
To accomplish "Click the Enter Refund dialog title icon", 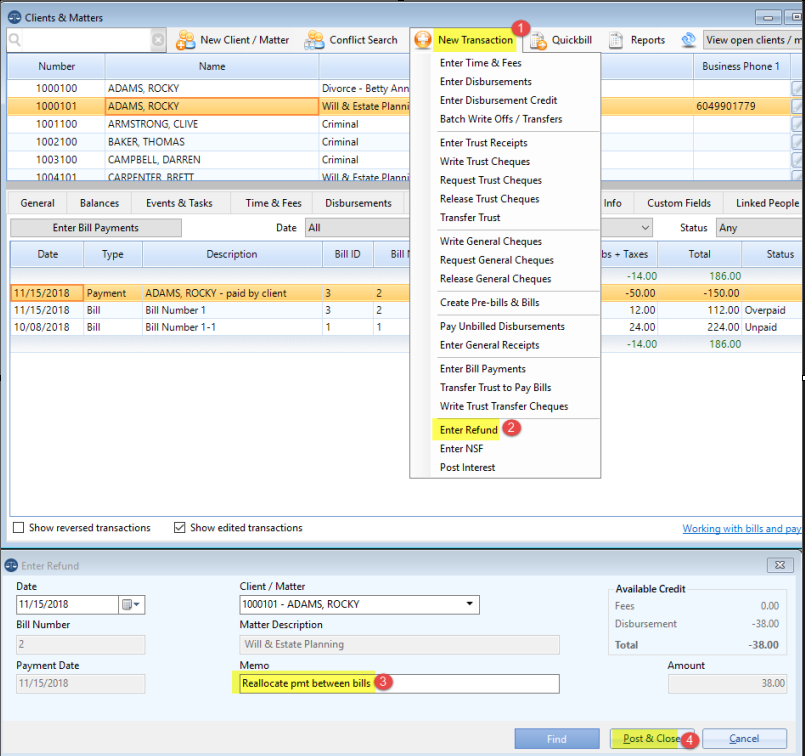I will coord(11,566).
